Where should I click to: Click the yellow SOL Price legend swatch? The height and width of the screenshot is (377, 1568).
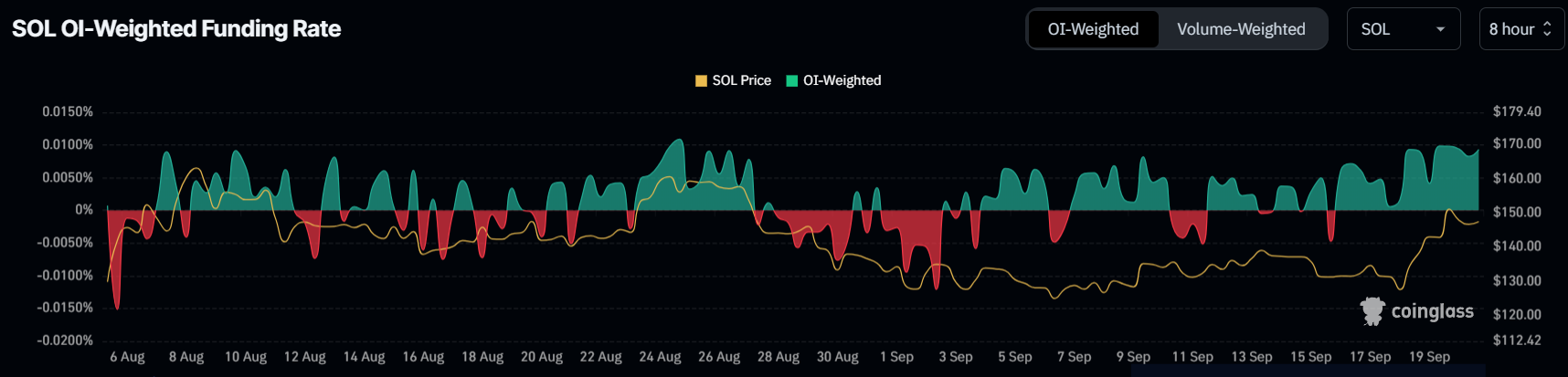701,80
